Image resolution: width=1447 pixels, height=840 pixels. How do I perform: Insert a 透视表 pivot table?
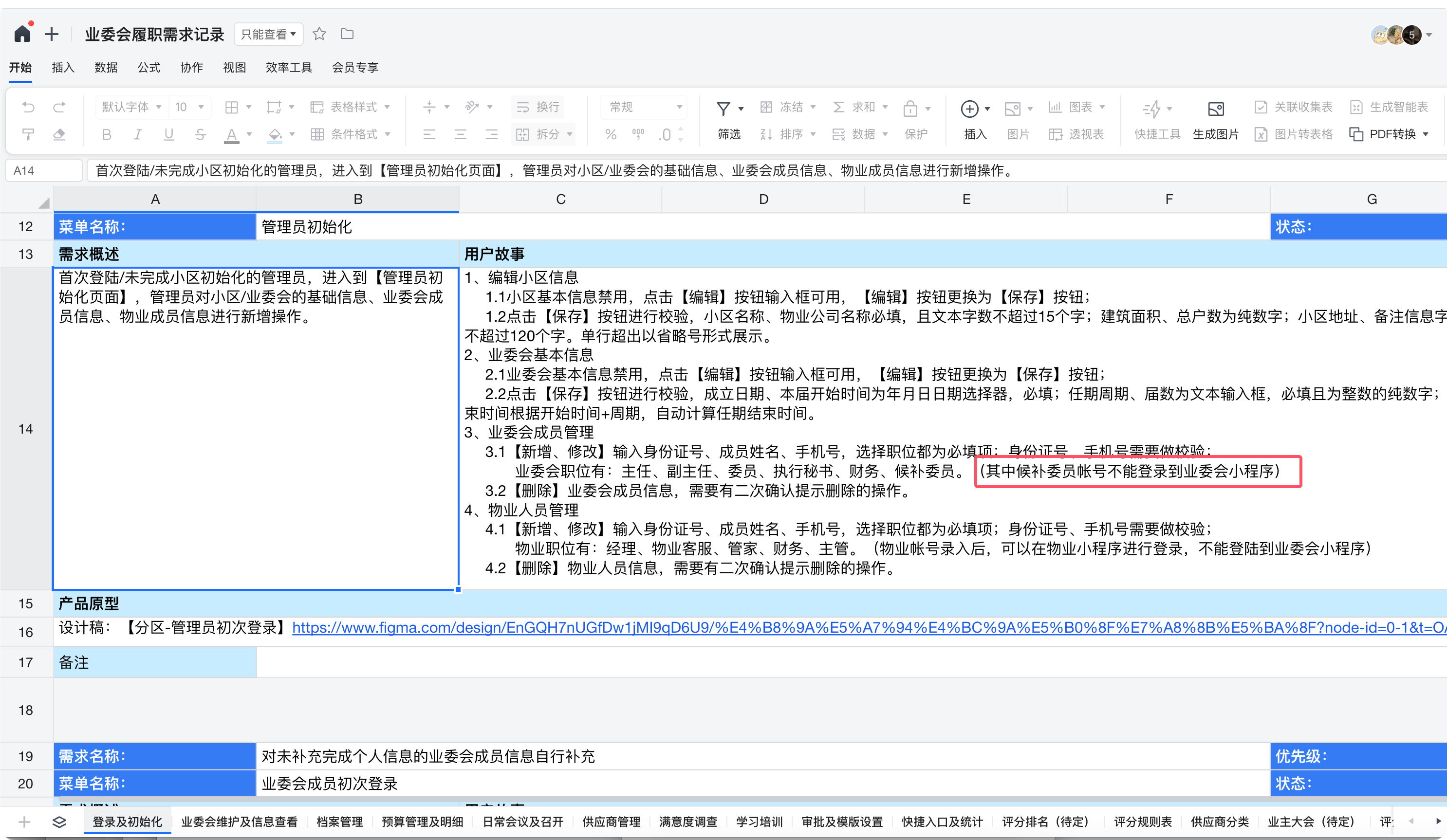tap(1076, 134)
